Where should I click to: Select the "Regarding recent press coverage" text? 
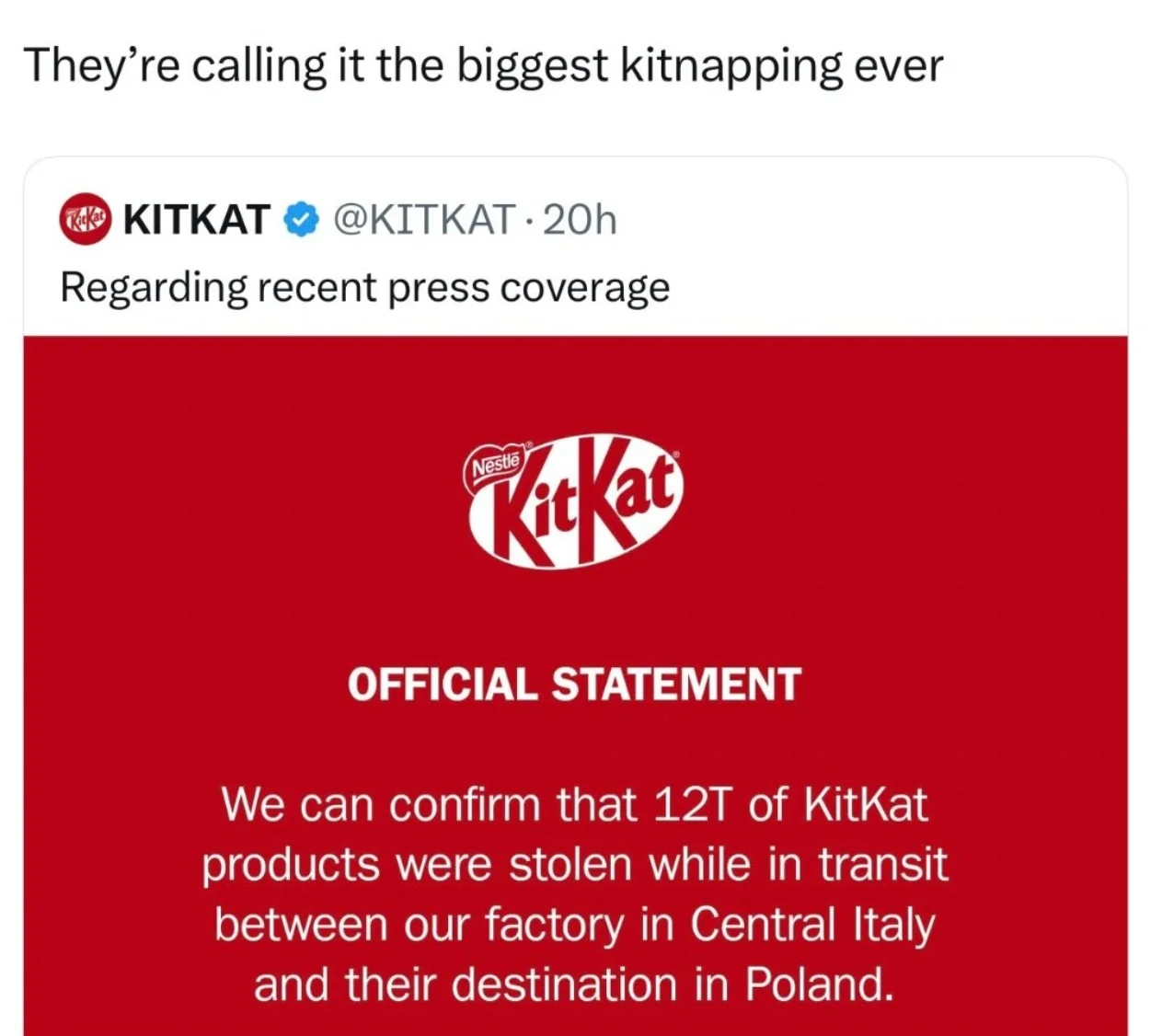[x=364, y=288]
